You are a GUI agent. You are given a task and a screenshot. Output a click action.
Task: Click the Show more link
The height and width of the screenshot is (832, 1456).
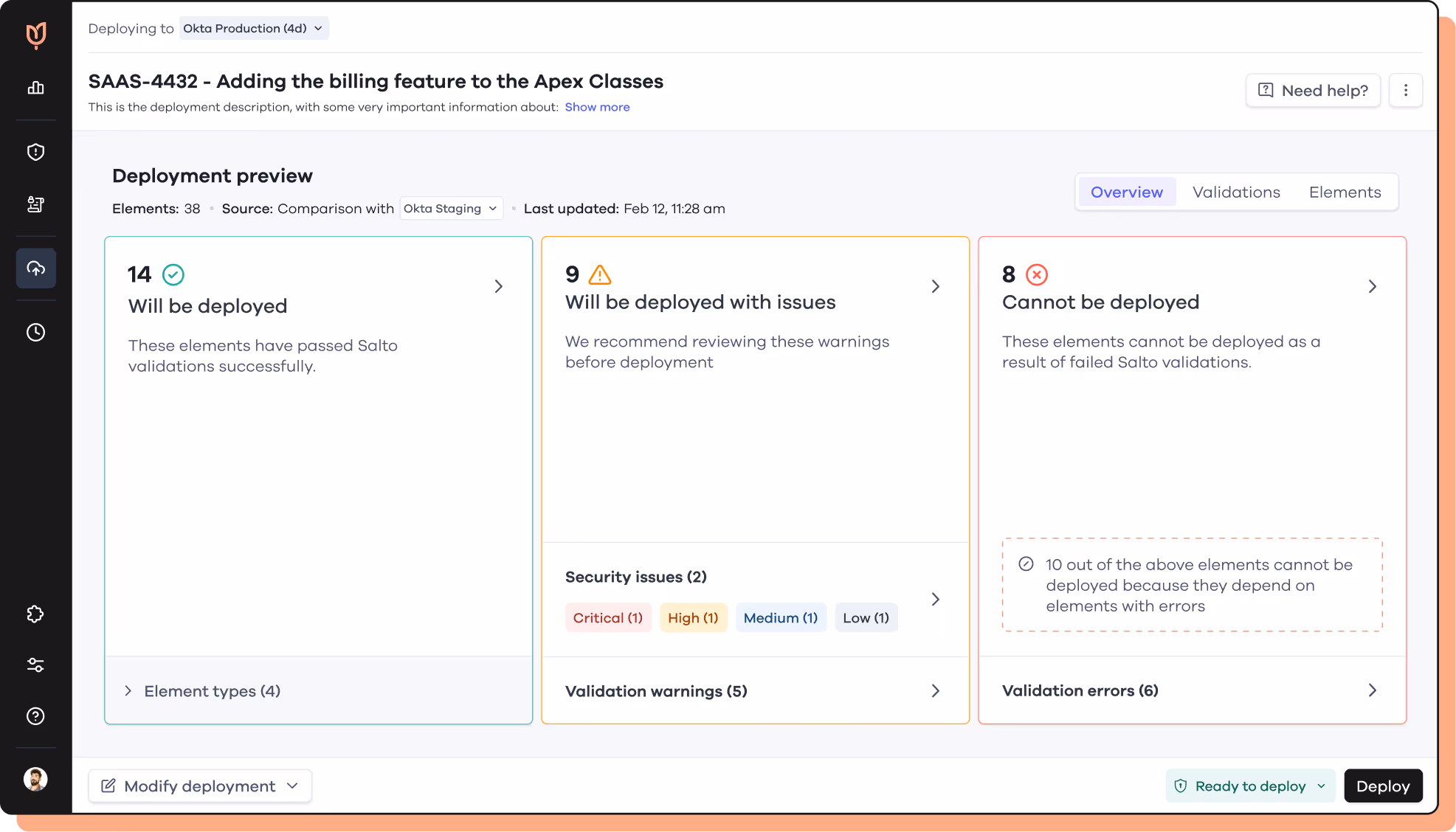(597, 107)
